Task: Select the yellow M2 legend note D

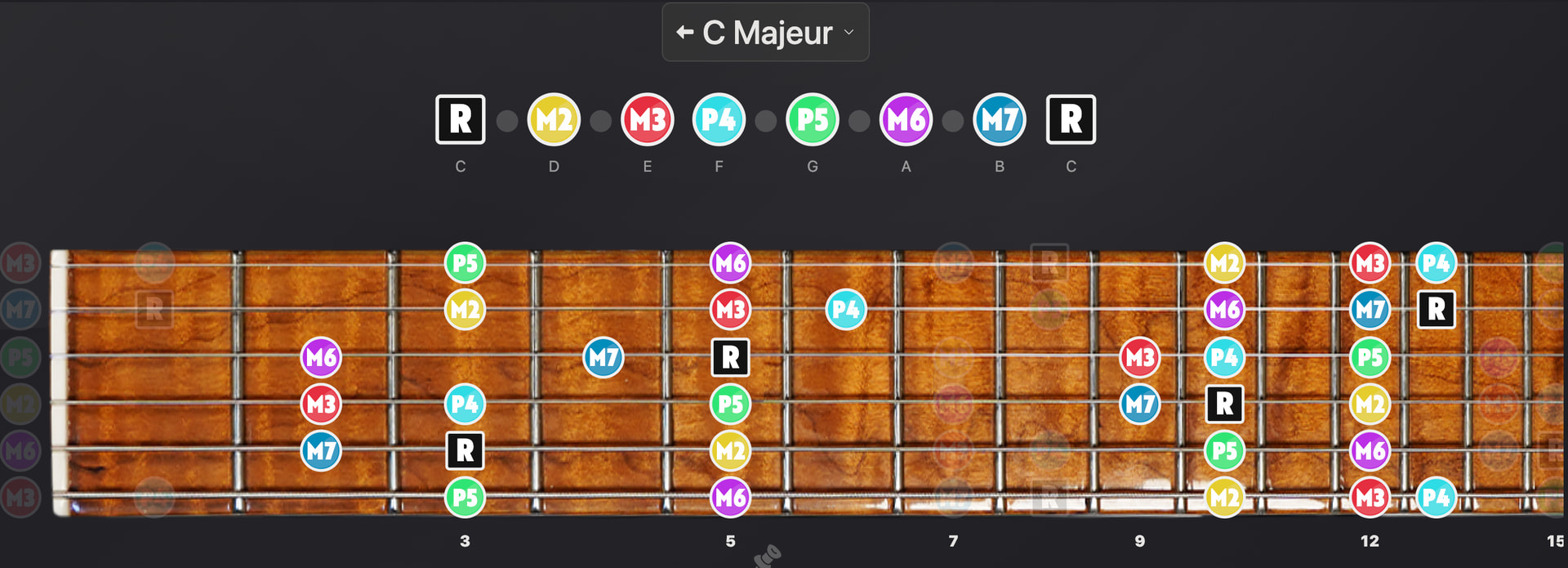Action: click(x=554, y=120)
